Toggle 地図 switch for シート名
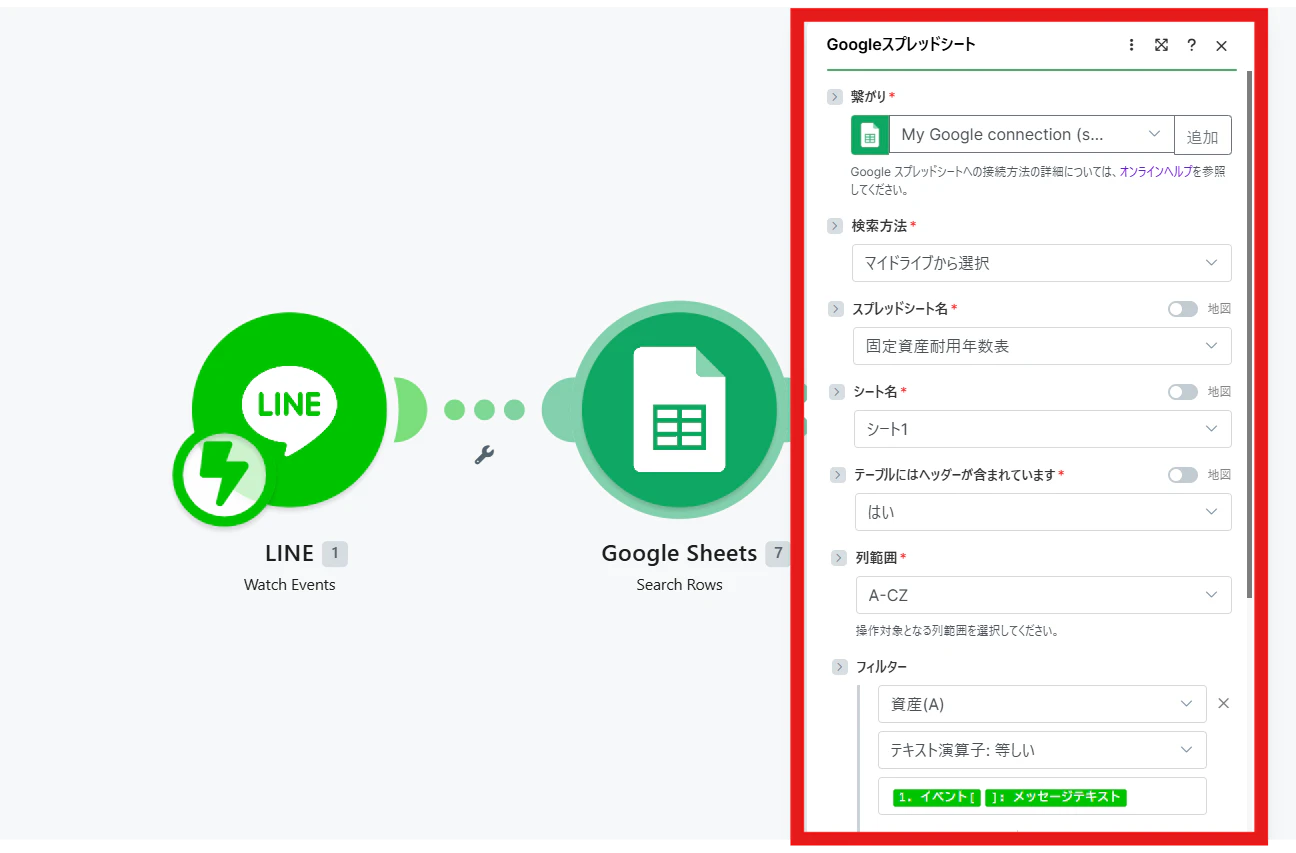 click(1183, 392)
